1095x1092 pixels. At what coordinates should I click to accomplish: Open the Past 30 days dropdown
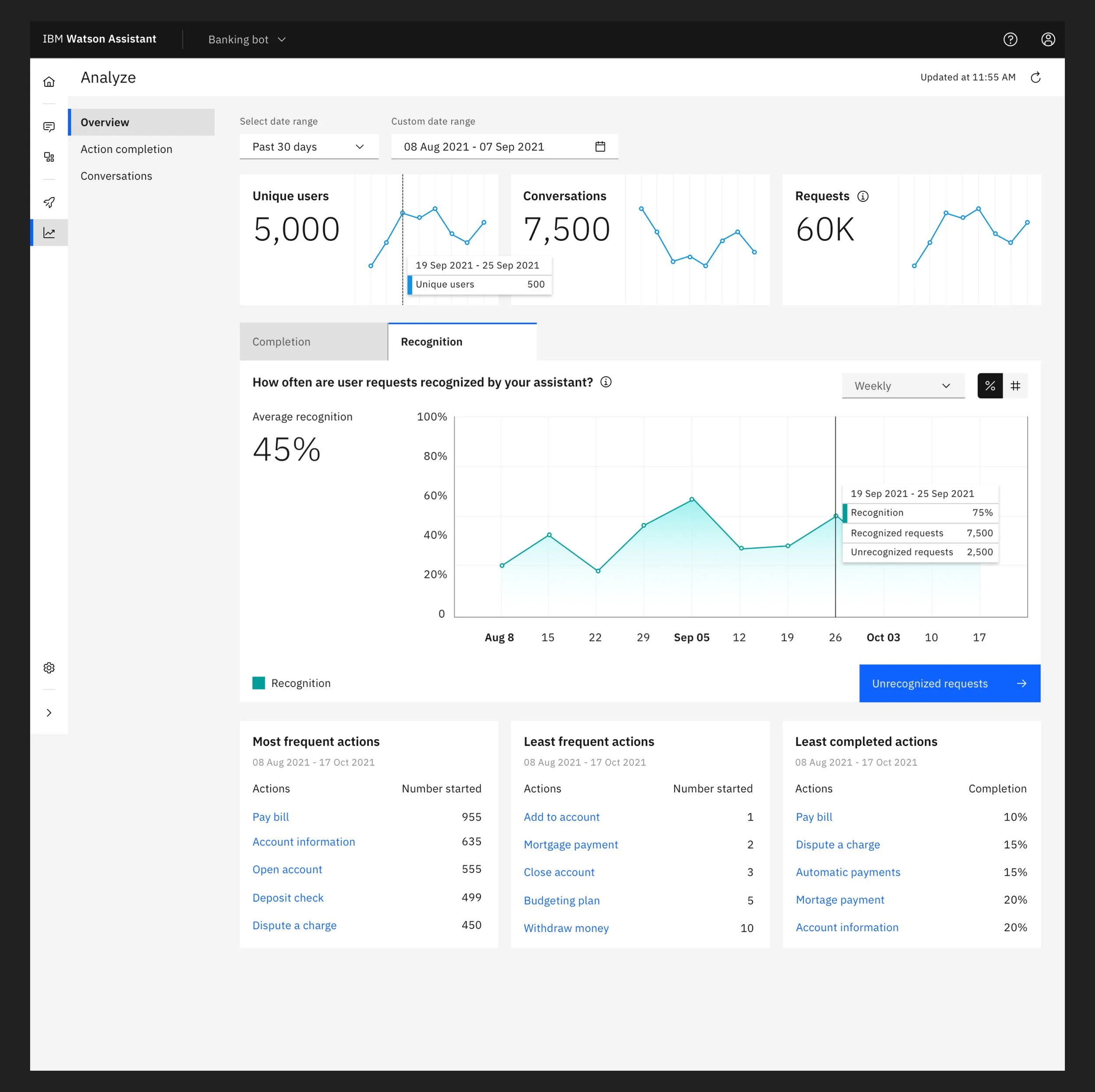tap(309, 147)
